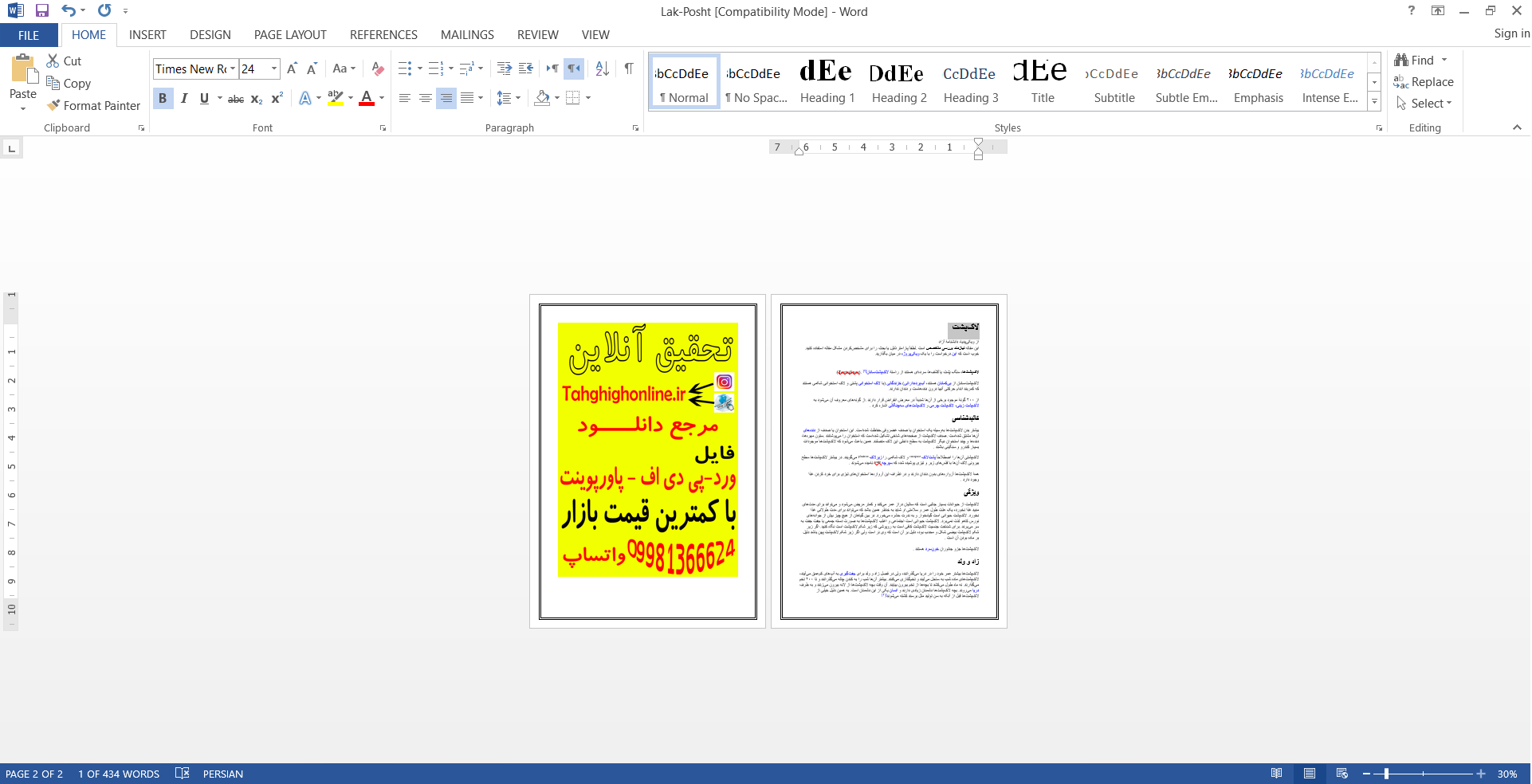Set right-to-left text direction
Screen dimensions: 1532x784
click(574, 69)
